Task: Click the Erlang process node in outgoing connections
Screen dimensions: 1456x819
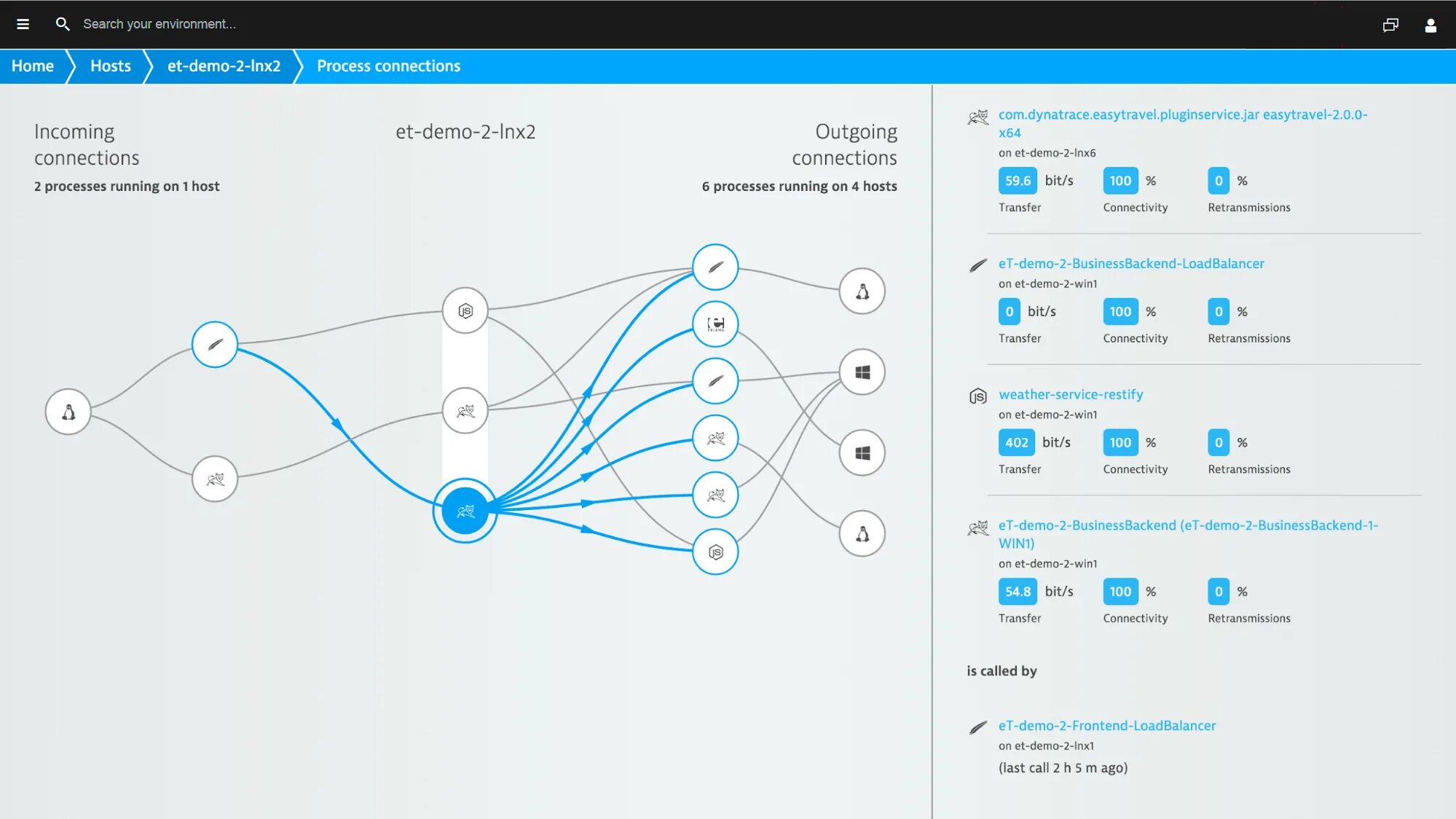Action: click(x=715, y=324)
